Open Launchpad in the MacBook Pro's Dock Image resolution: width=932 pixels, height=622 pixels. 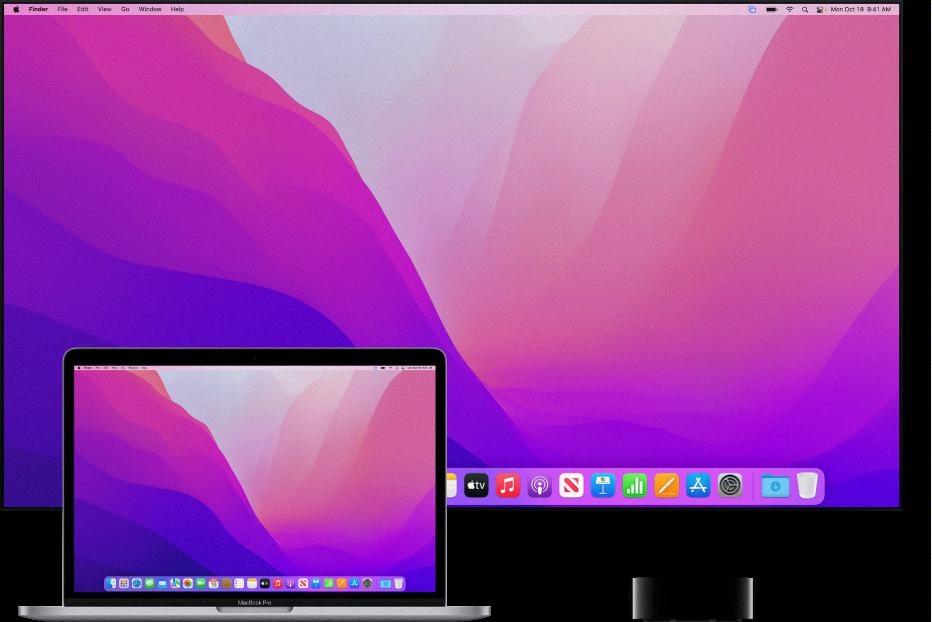(x=124, y=583)
